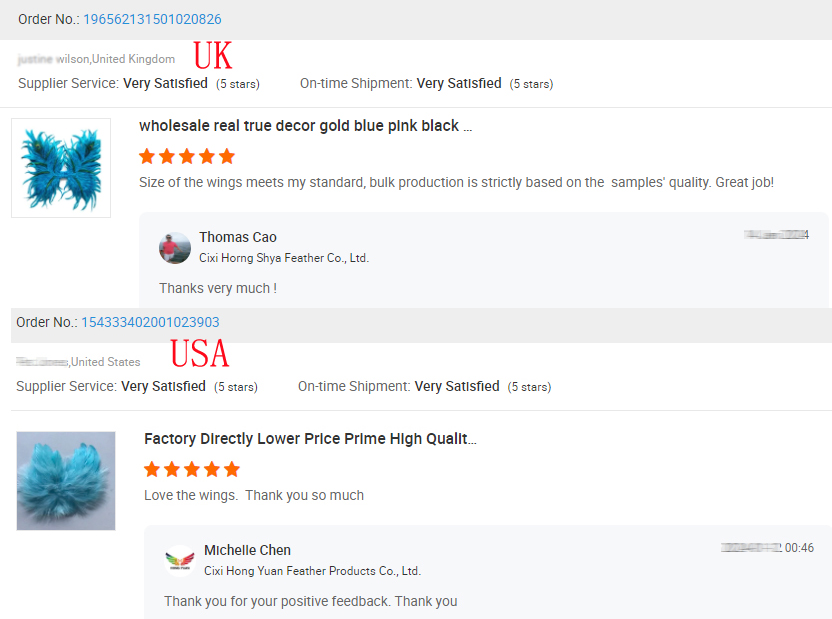
Task: Select the Thomas Cao supplier name
Action: [238, 237]
